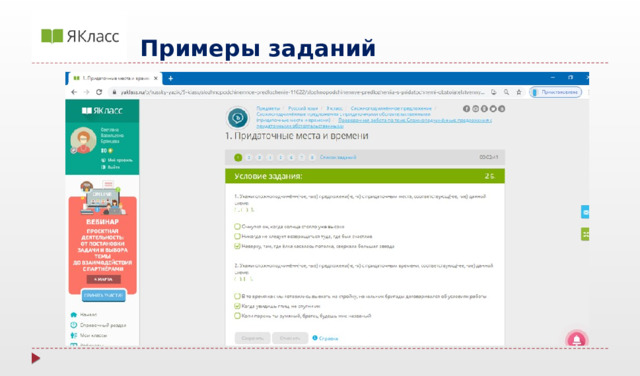
Task: Untick checkbox 'Наверху, там, где ёлка...'
Action: point(237,246)
